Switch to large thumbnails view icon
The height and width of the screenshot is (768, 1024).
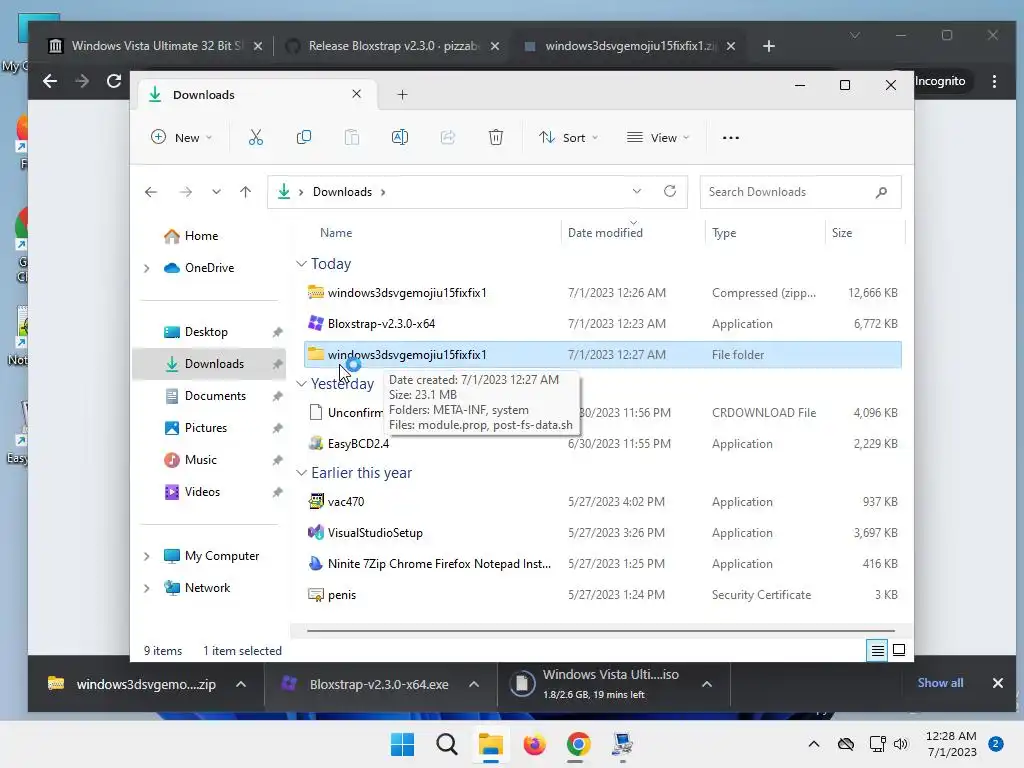coord(899,650)
